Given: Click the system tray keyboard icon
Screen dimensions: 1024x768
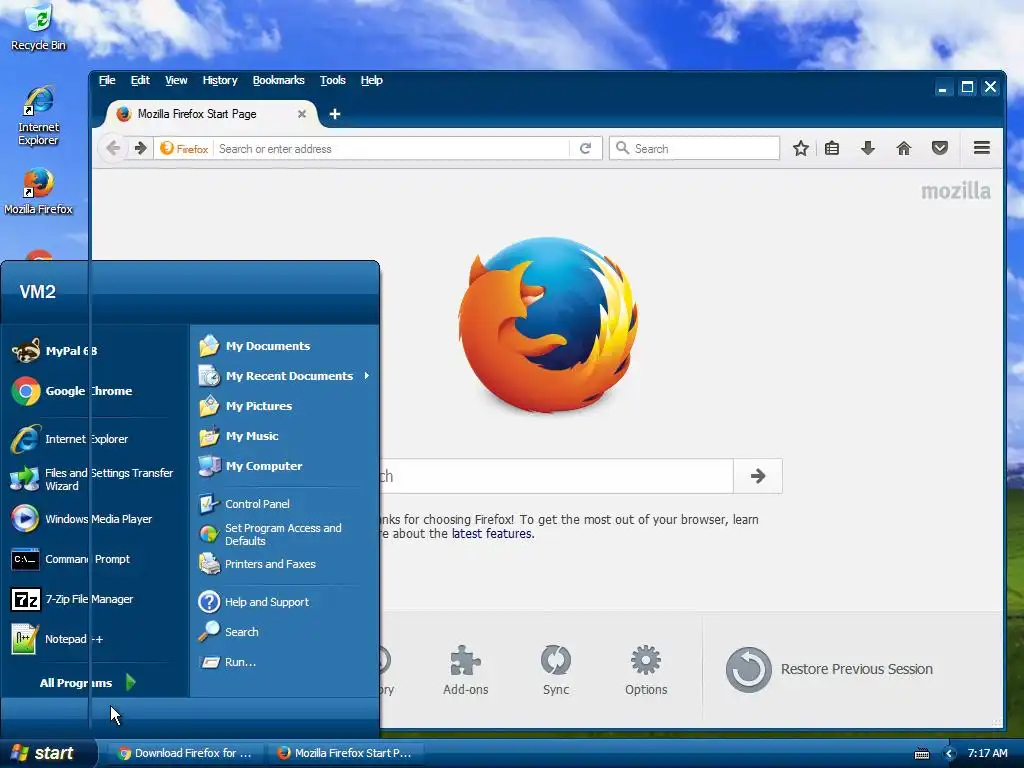Looking at the screenshot, I should pos(922,754).
